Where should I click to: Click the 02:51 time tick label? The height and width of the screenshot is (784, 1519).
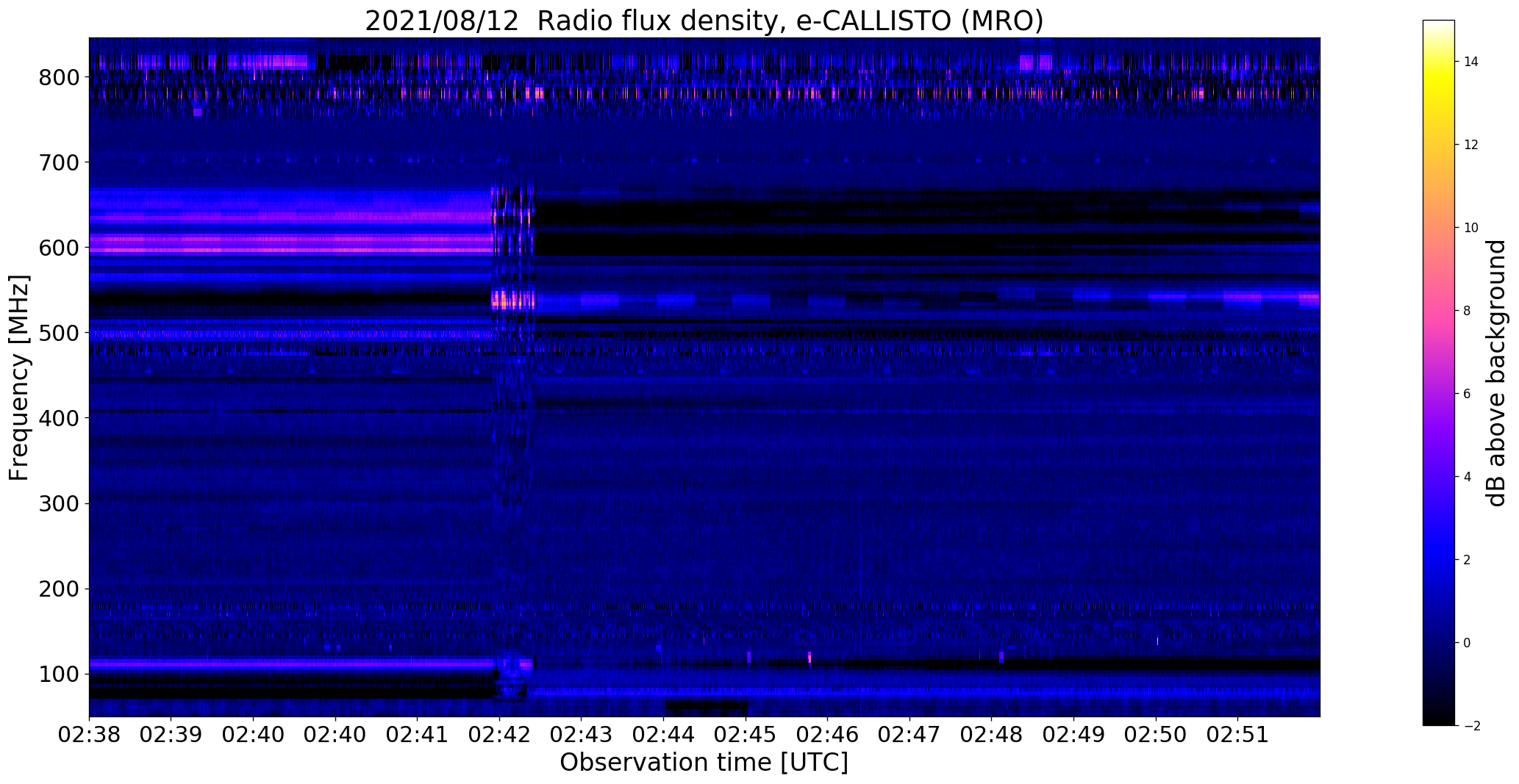tap(1237, 735)
